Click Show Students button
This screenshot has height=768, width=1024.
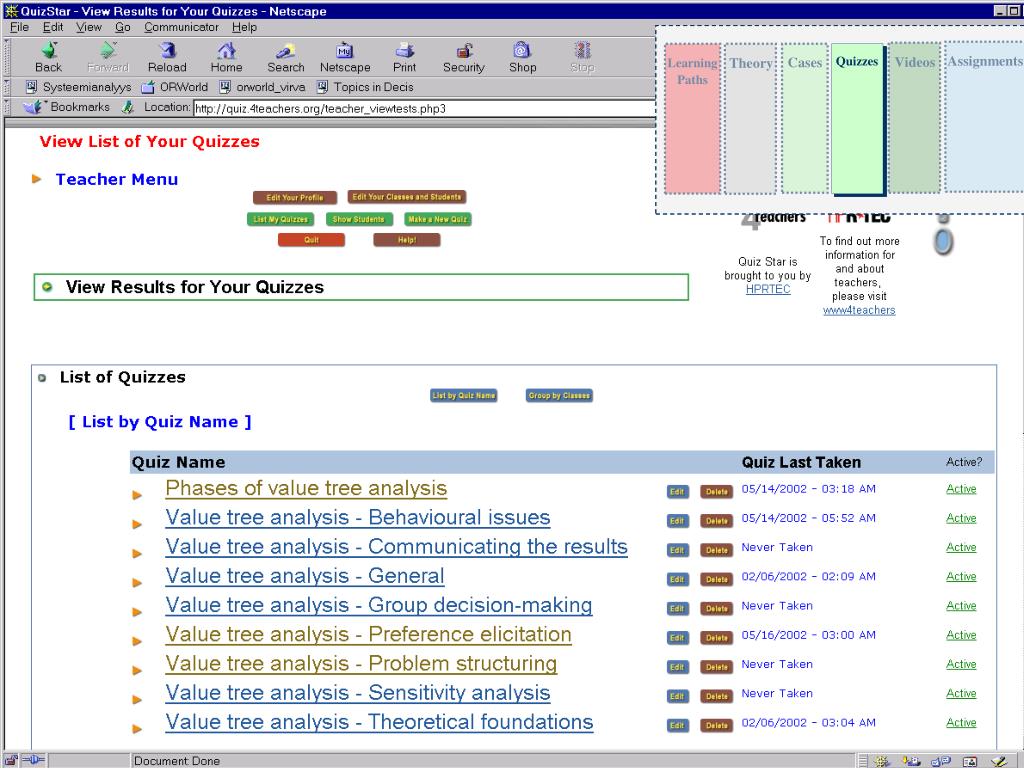click(x=359, y=219)
